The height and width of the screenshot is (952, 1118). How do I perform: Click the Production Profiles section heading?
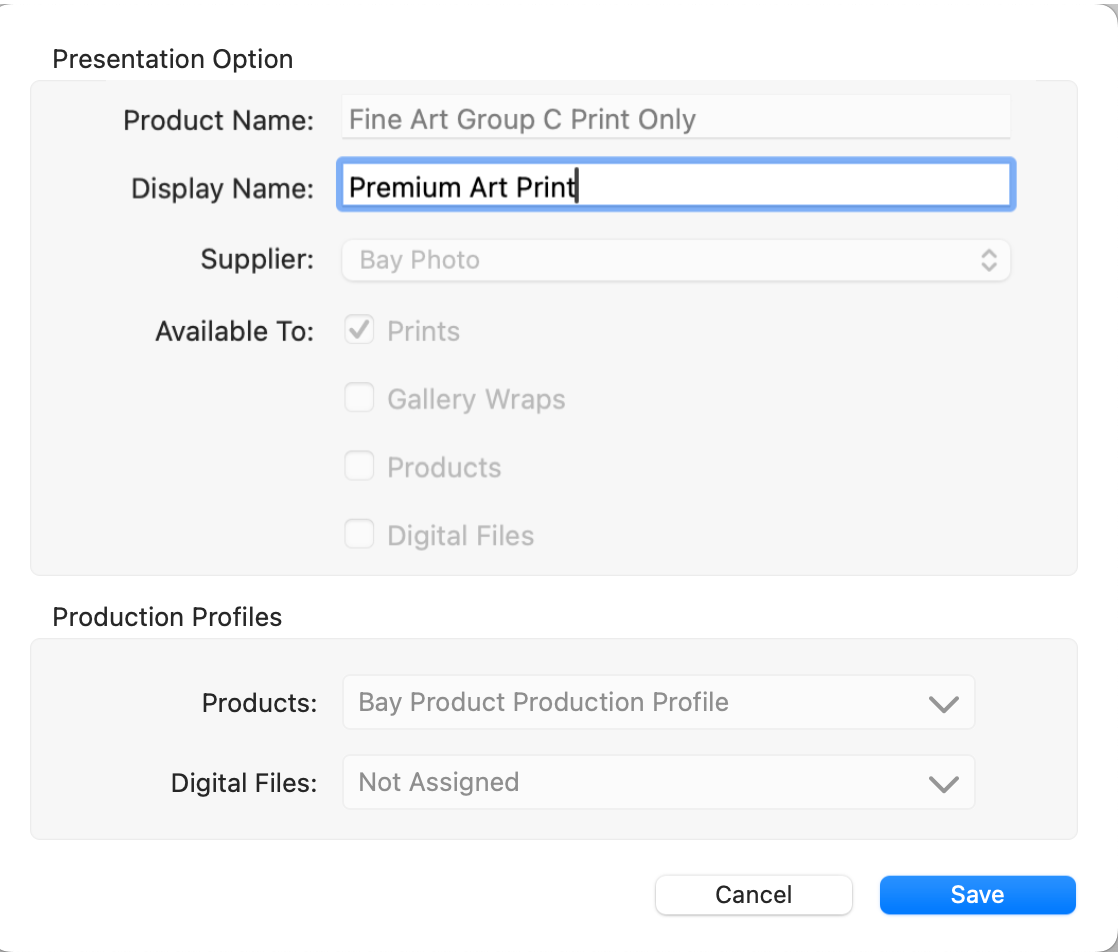(x=167, y=617)
